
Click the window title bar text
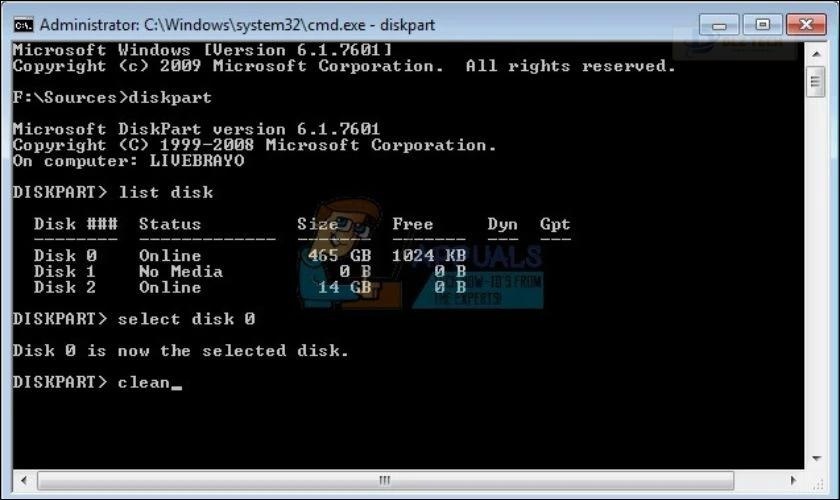[237, 25]
